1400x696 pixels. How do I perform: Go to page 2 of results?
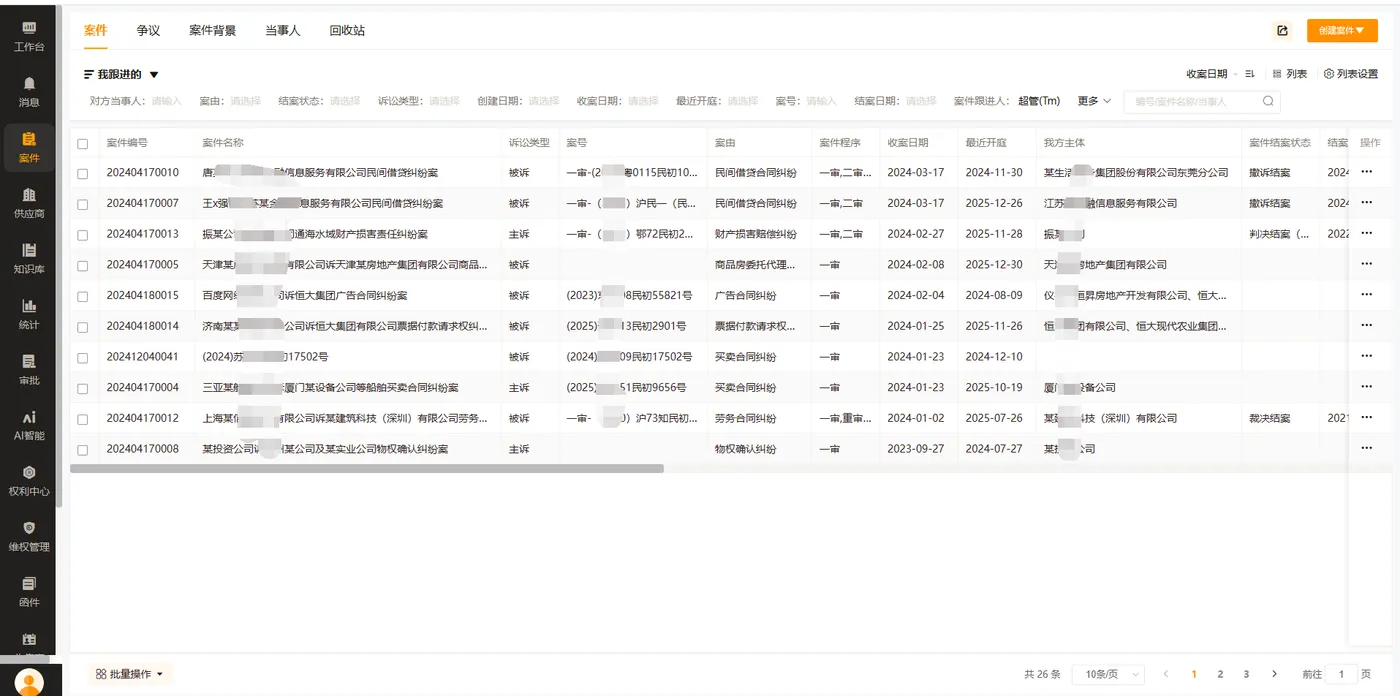coord(1220,675)
